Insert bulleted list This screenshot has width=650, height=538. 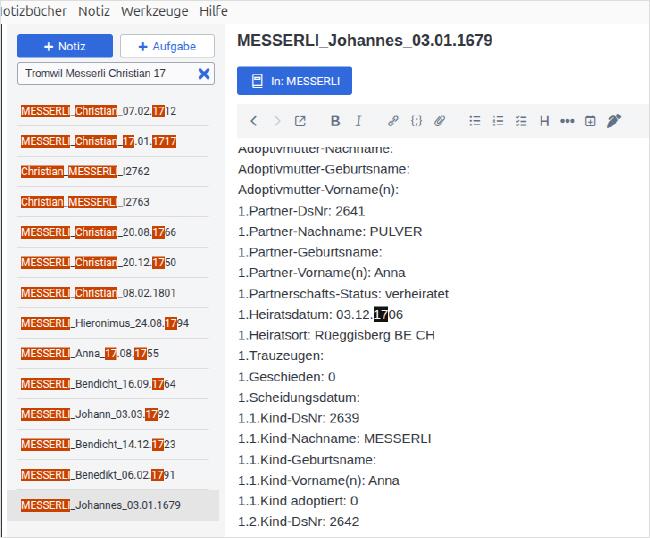click(475, 121)
